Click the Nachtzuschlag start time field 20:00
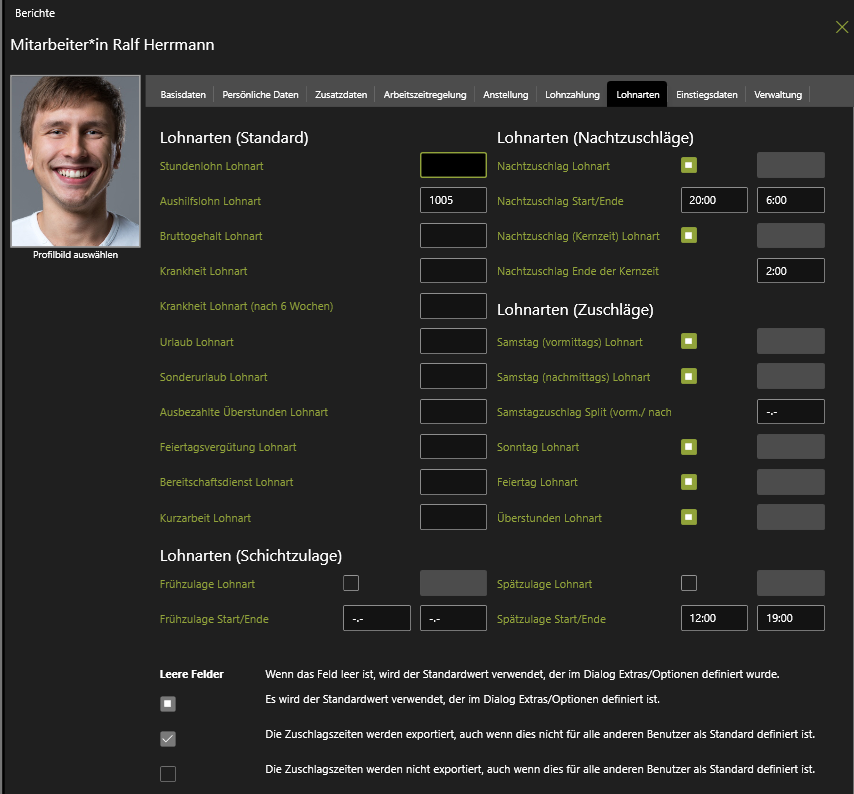The width and height of the screenshot is (854, 794). point(714,200)
